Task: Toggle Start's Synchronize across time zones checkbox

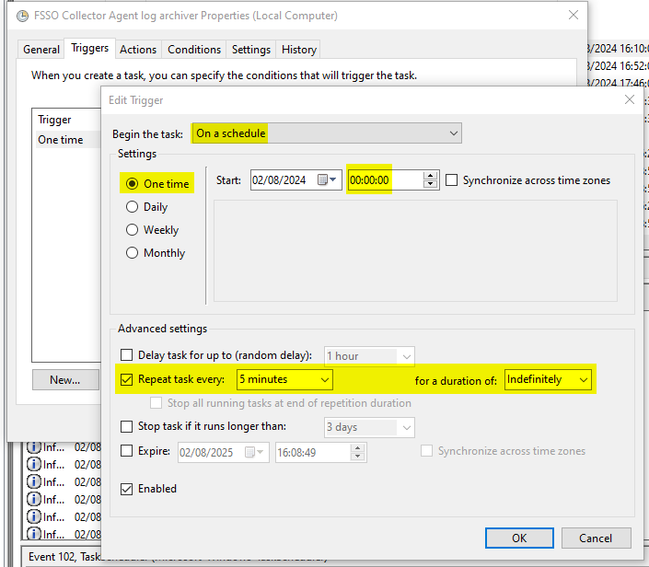Action: pyautogui.click(x=452, y=180)
